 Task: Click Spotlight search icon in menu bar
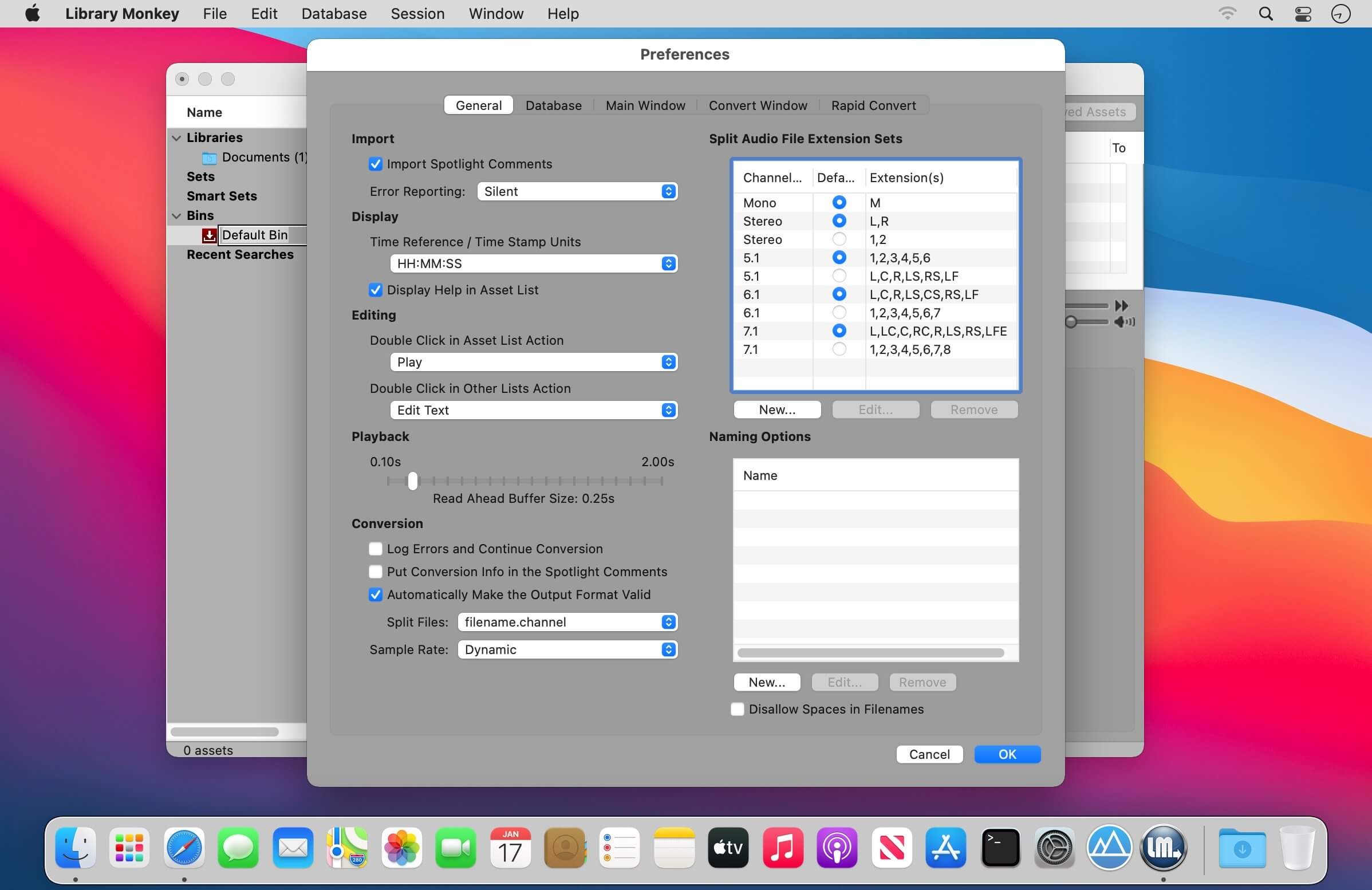1265,14
